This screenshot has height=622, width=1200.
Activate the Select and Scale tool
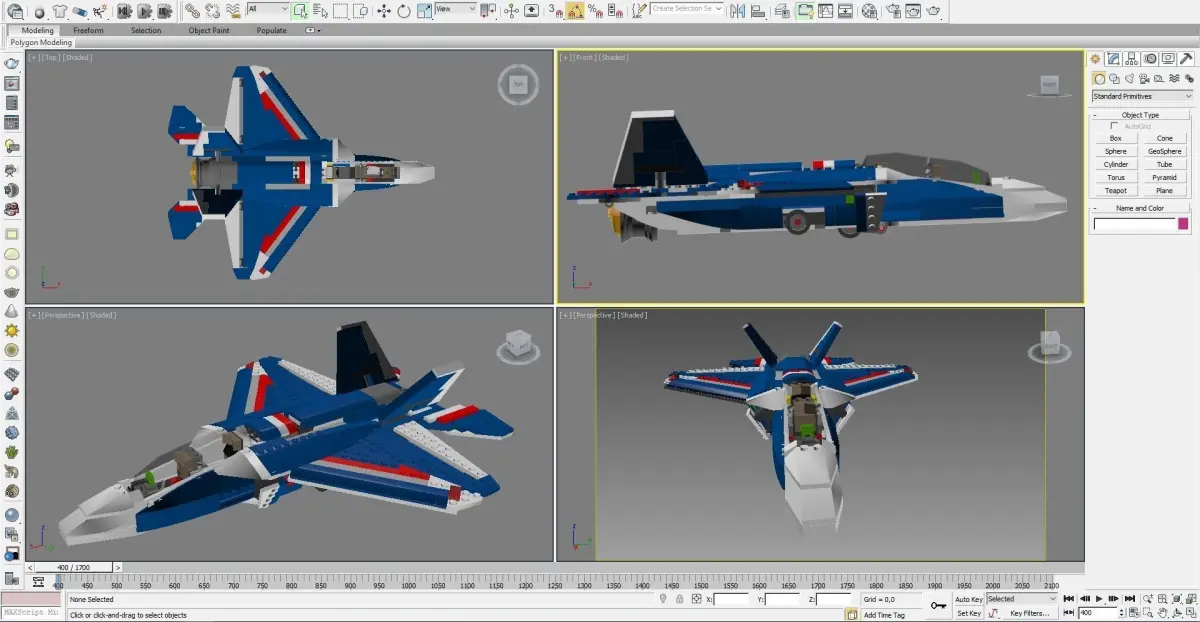[x=424, y=11]
